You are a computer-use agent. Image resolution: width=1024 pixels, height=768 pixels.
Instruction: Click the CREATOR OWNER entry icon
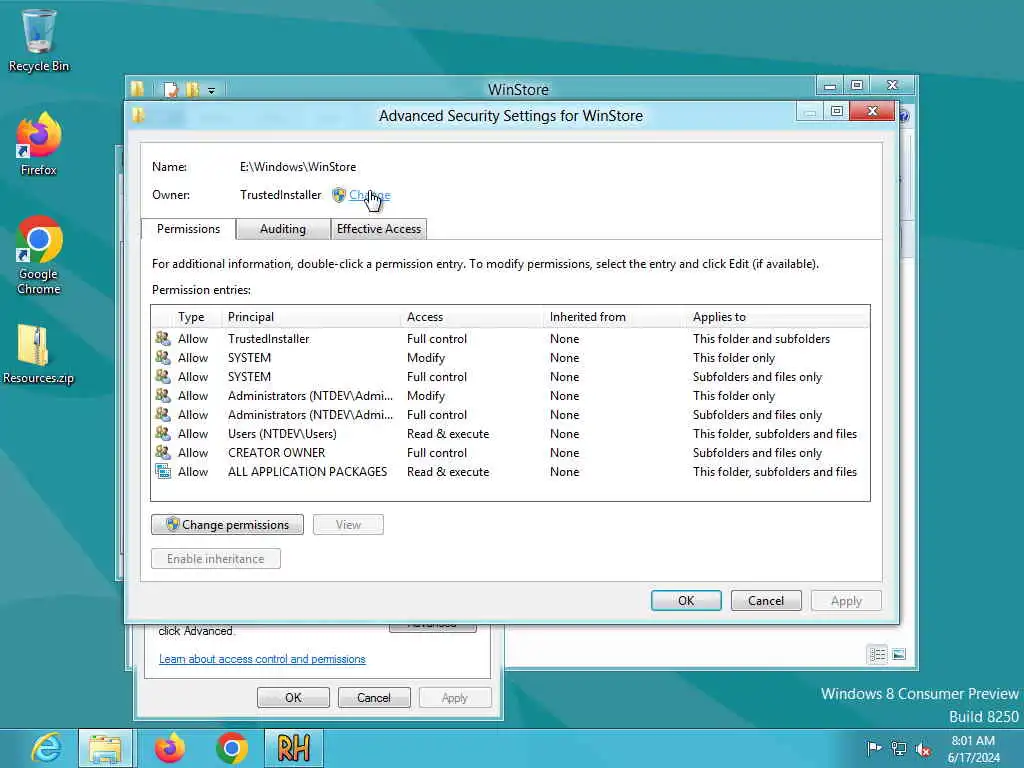pos(163,452)
